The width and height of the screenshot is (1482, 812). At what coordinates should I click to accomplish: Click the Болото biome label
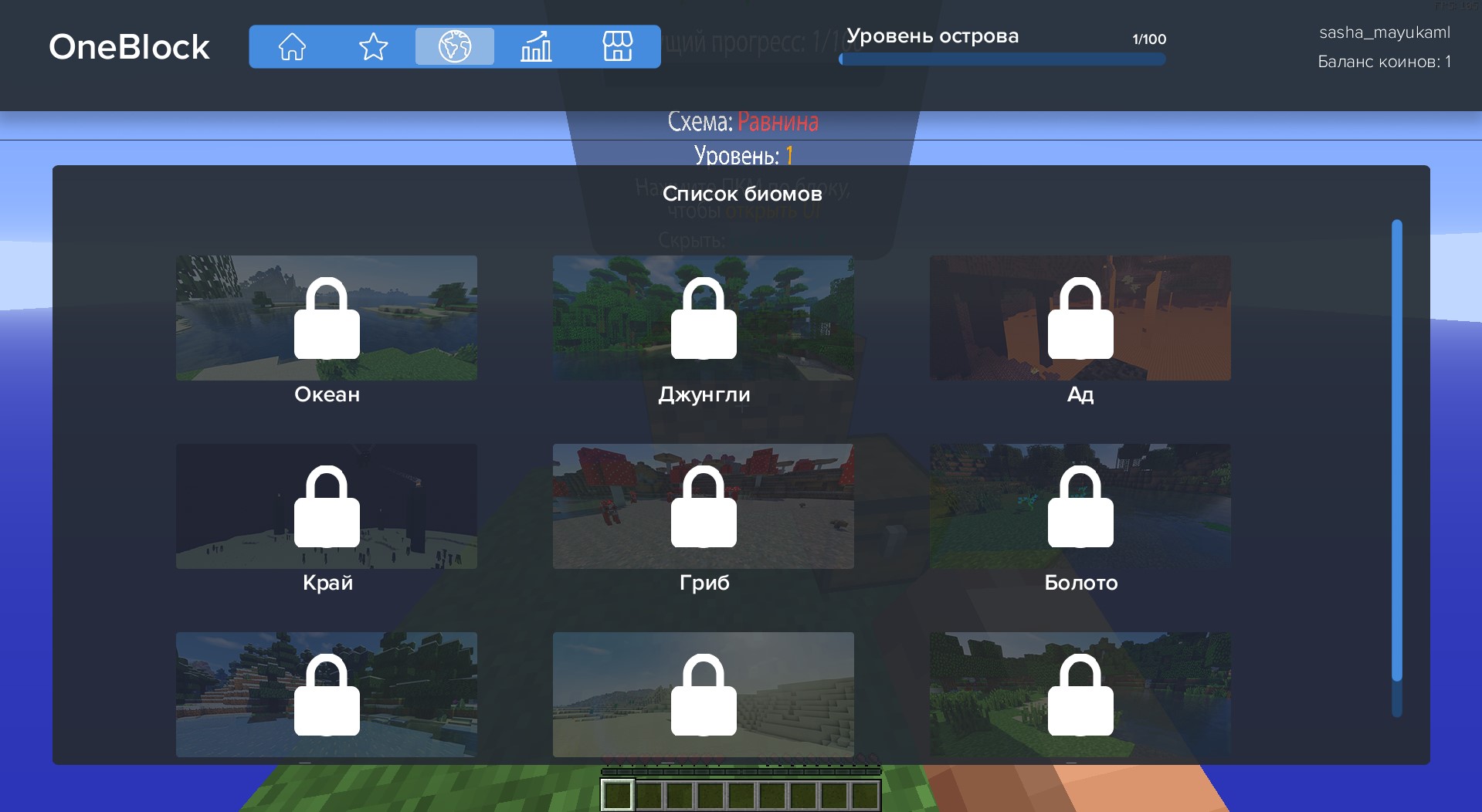(x=1080, y=583)
